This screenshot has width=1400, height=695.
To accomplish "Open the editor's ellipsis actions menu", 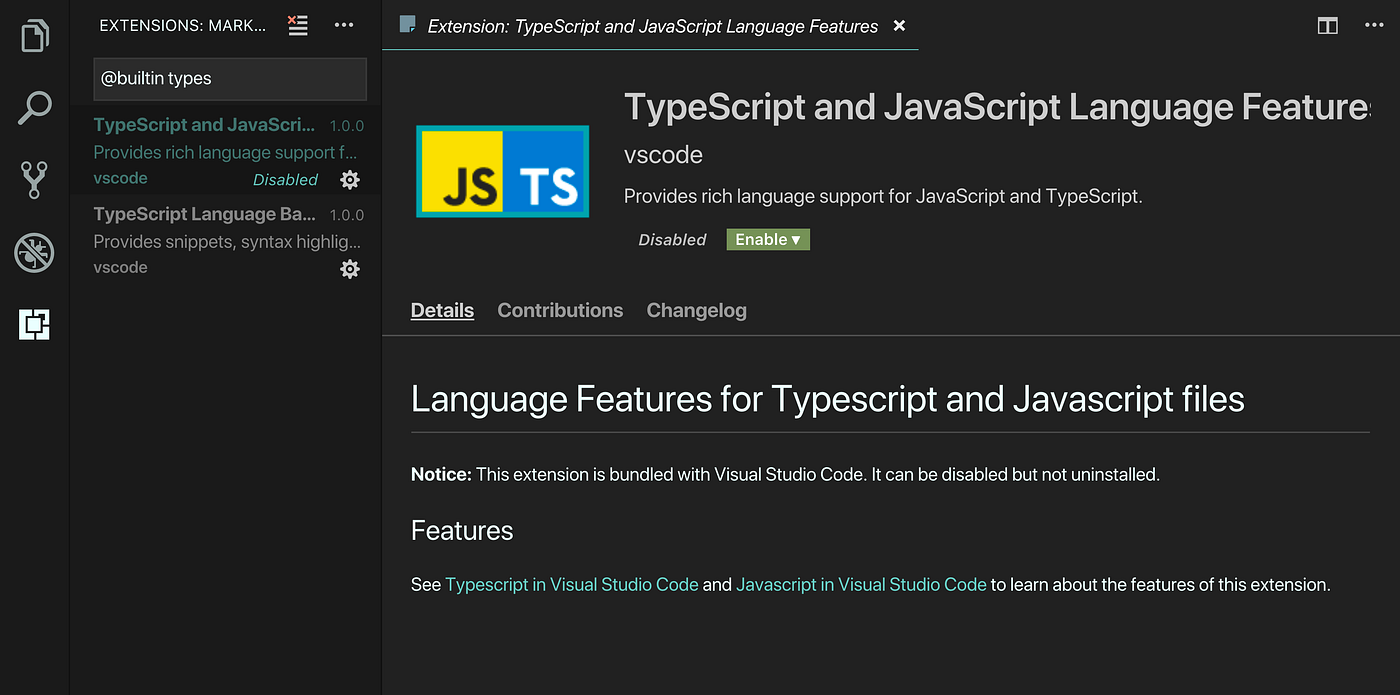I will 1374,25.
